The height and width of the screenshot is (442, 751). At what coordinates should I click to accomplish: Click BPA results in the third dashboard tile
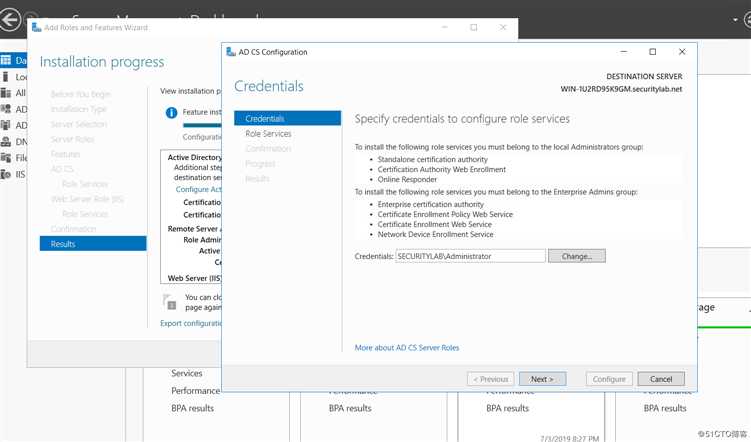click(x=508, y=408)
